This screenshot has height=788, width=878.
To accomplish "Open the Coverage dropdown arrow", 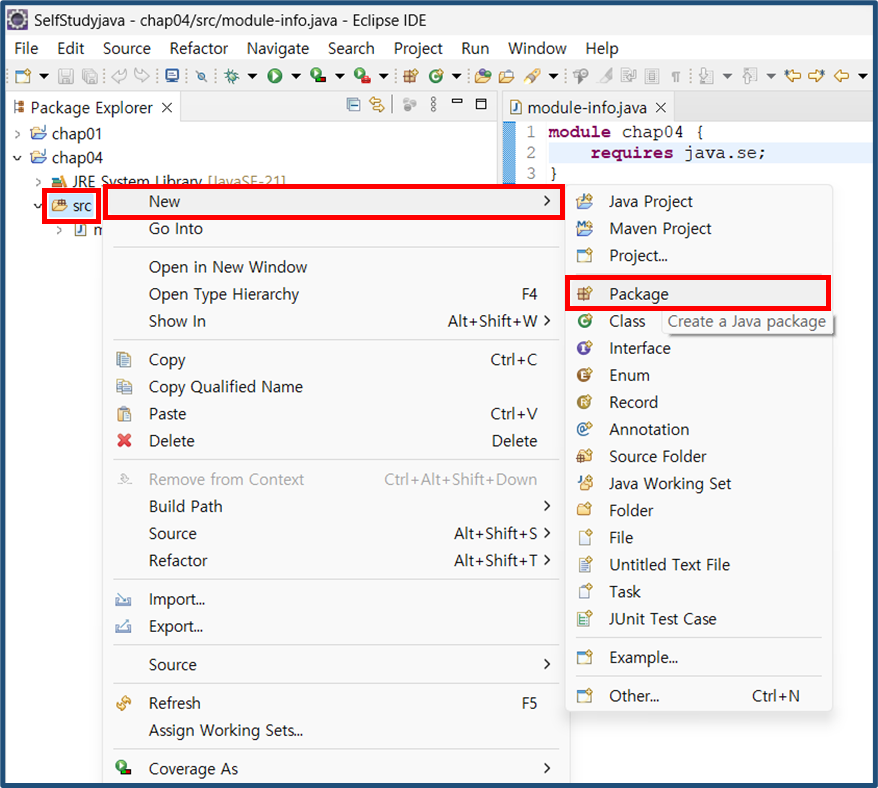I will pos(340,76).
